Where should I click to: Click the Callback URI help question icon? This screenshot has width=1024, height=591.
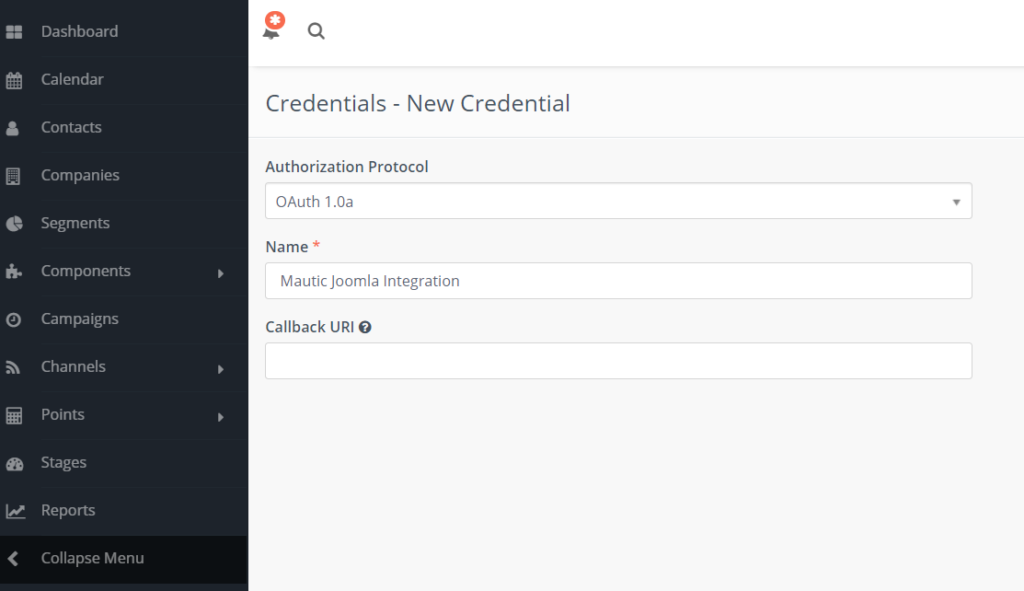coord(365,327)
